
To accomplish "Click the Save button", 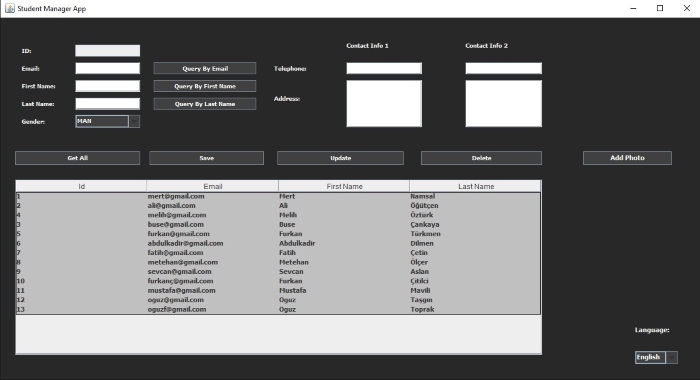I will coord(207,158).
